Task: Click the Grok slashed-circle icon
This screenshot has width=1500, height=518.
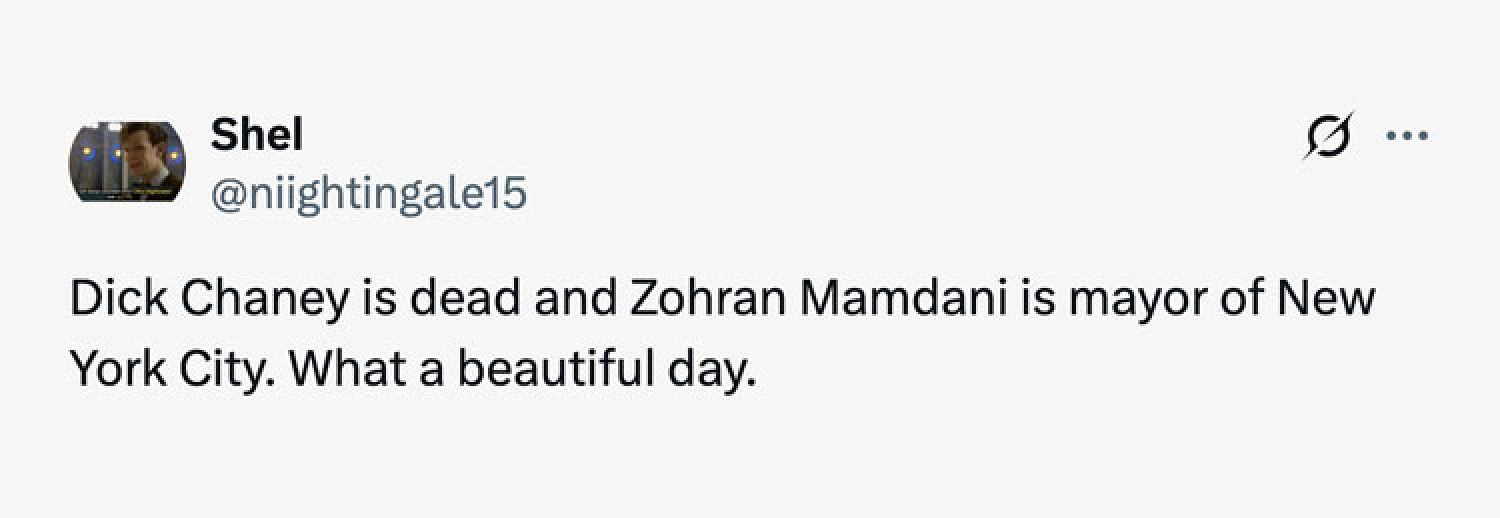Action: [x=1328, y=135]
